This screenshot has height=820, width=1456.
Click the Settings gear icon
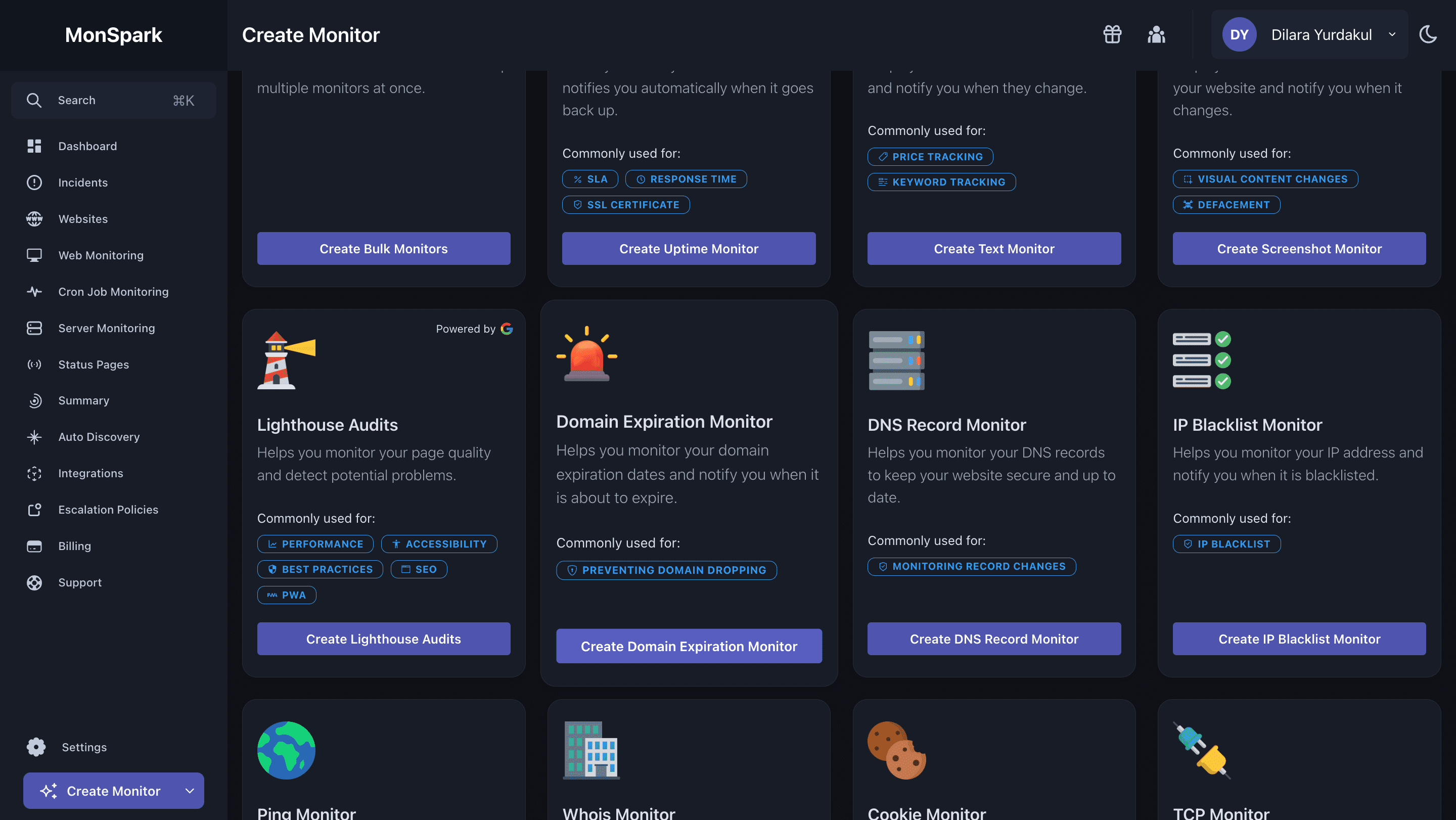coord(36,747)
